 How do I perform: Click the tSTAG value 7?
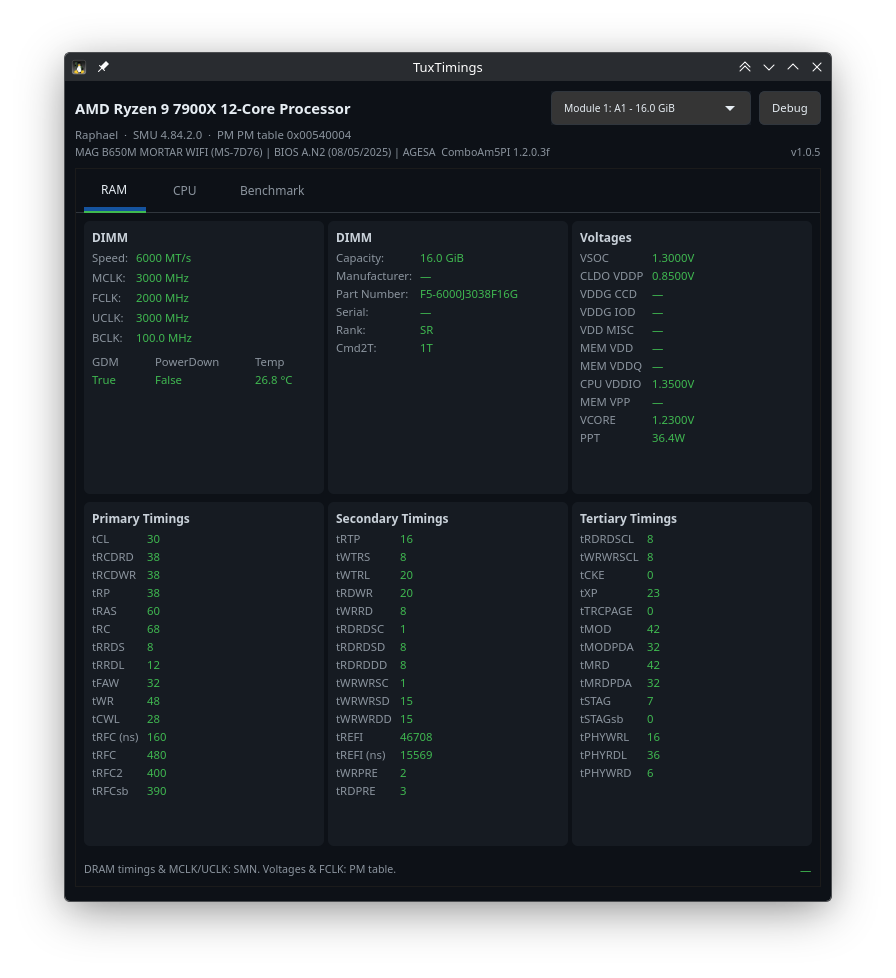tap(650, 702)
